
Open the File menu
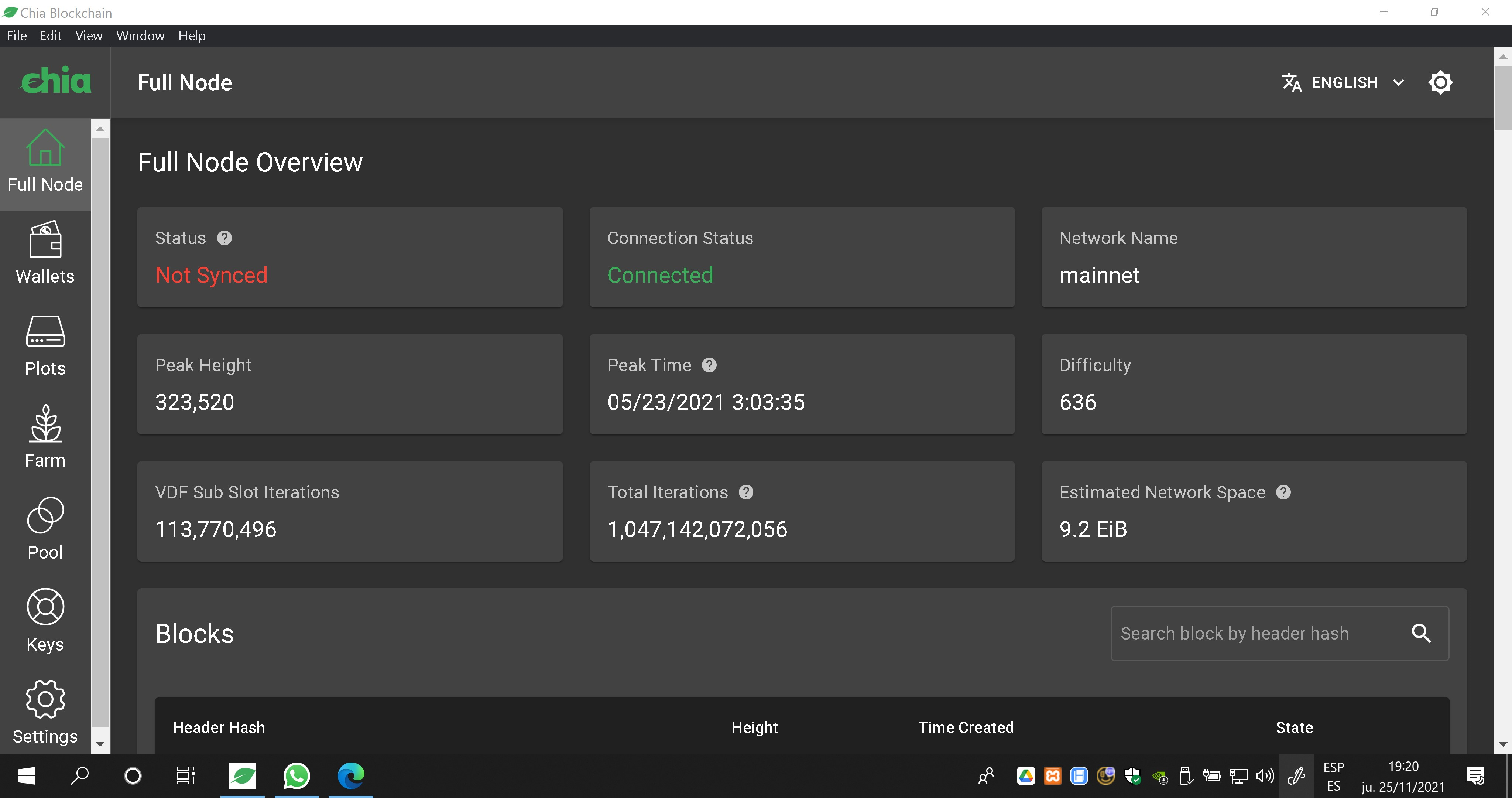[17, 36]
